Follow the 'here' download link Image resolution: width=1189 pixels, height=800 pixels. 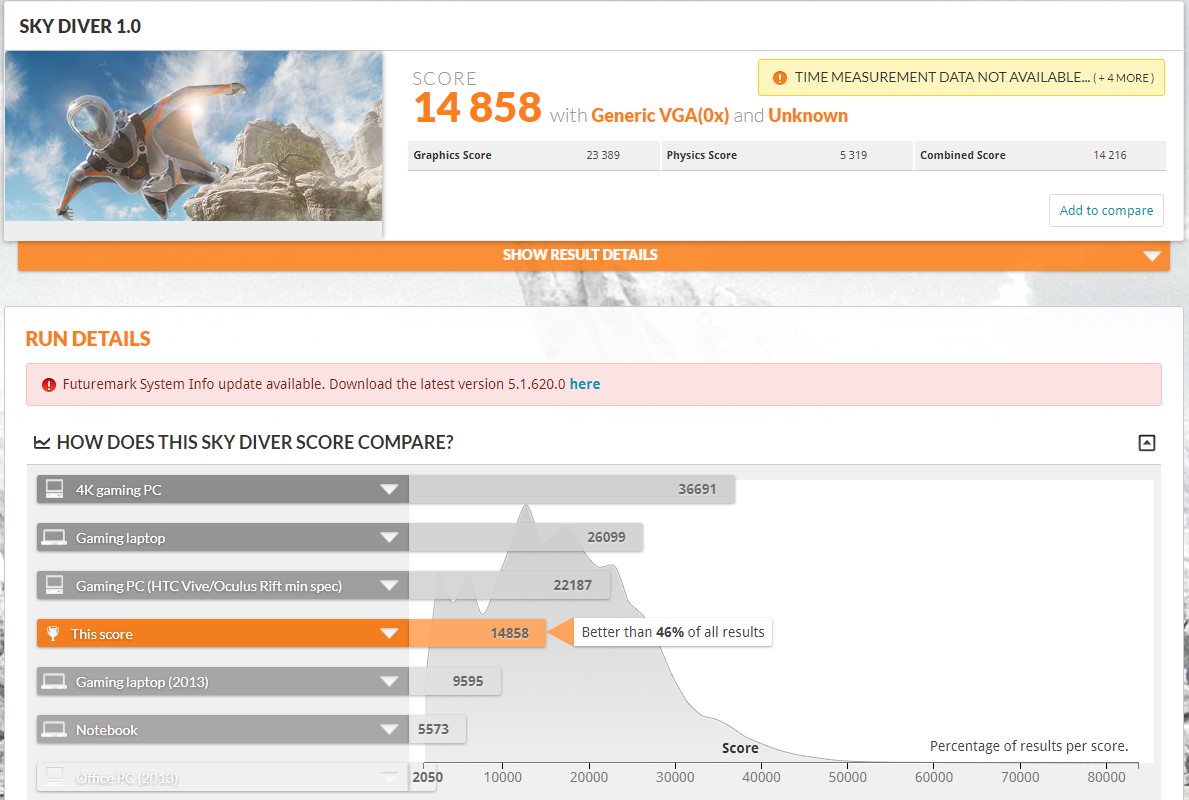[585, 384]
